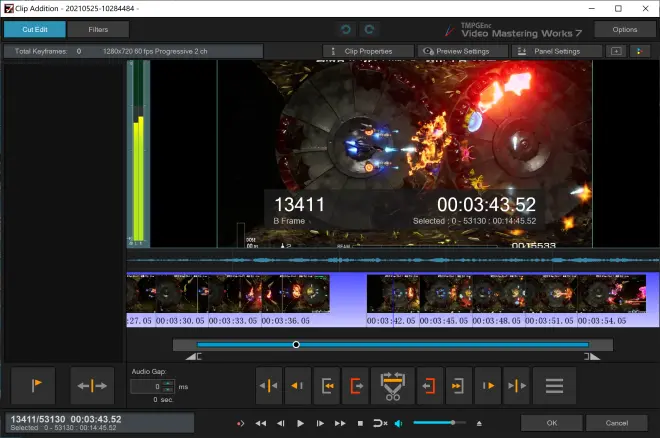Click the add-window icon beside Panel Settings
This screenshot has height=438, width=660.
tap(616, 51)
